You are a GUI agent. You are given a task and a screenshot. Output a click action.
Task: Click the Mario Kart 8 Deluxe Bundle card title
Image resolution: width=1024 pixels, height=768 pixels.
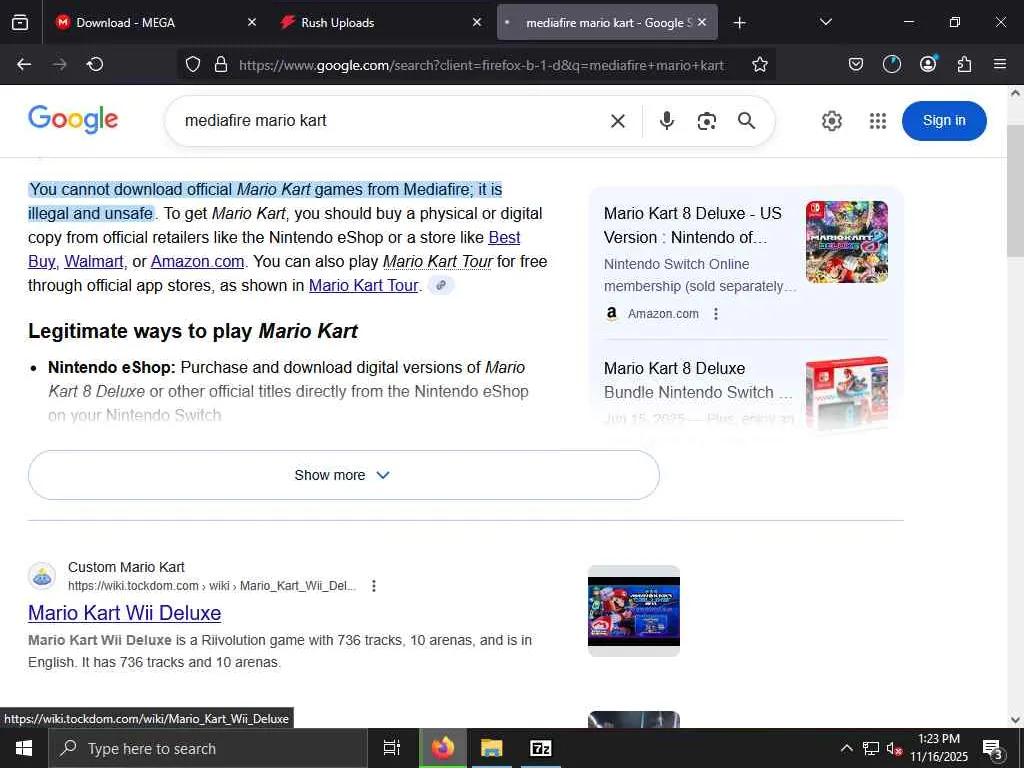pos(697,380)
